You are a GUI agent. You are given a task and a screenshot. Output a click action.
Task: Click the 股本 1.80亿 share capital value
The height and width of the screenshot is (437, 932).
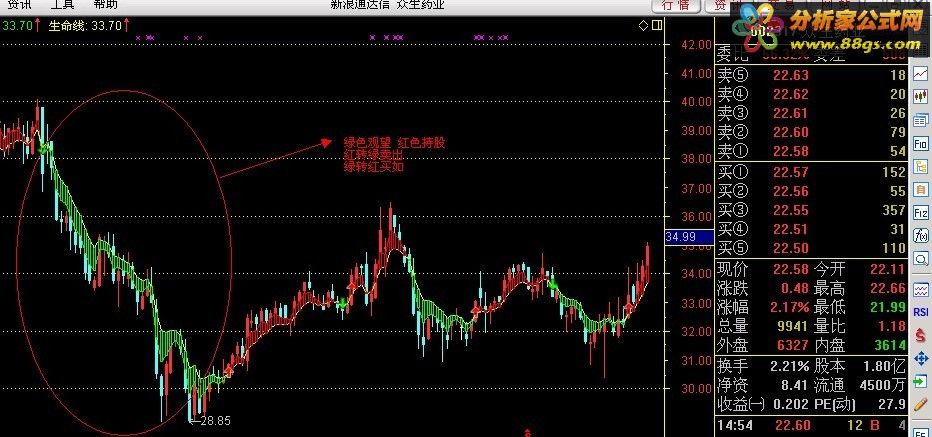click(x=882, y=366)
